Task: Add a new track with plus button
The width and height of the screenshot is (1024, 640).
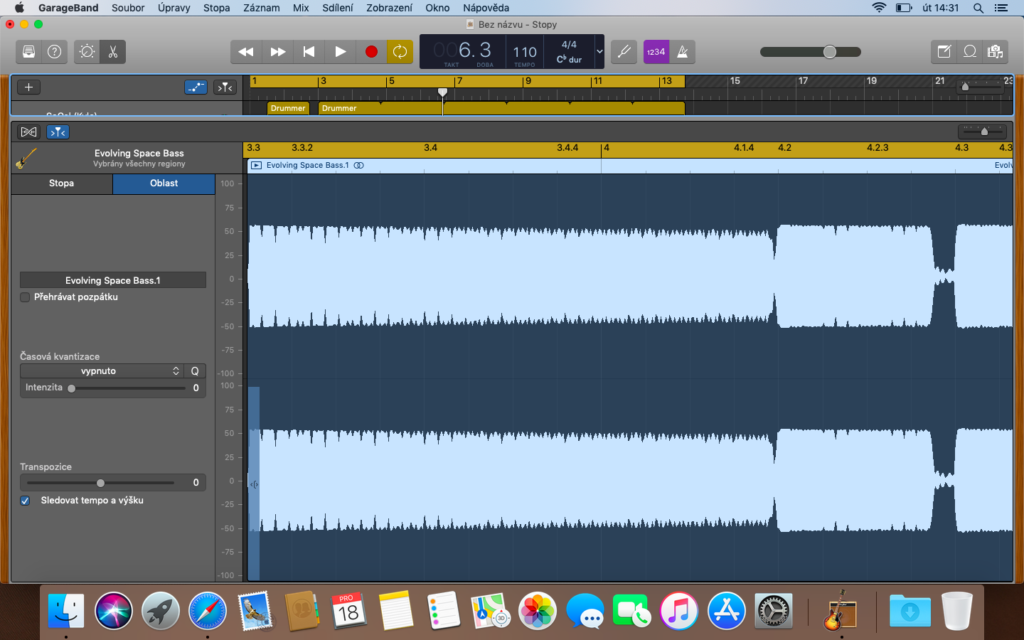Action: pos(29,87)
